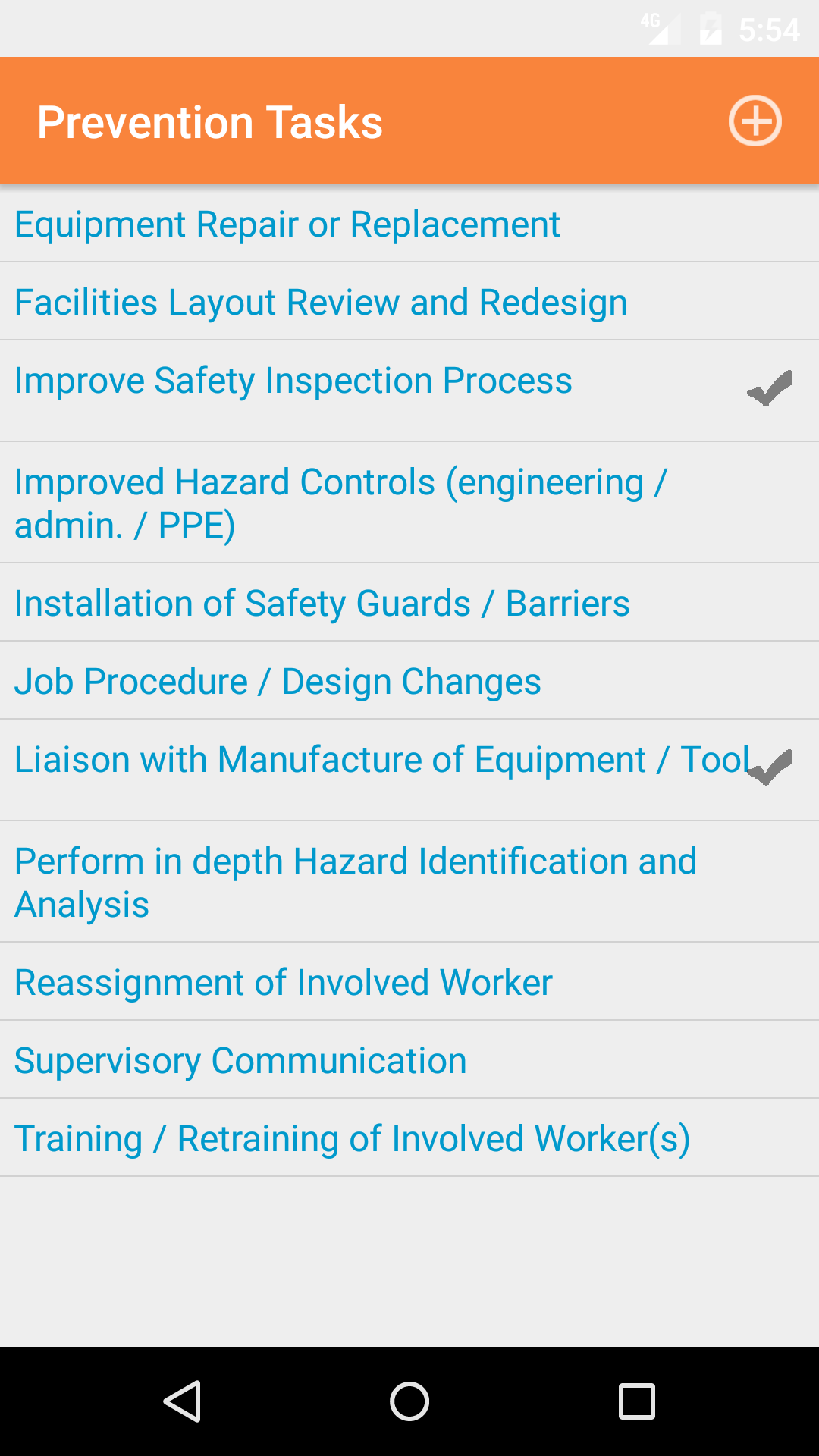Select Improved Hazard Controls task

pyautogui.click(x=340, y=503)
